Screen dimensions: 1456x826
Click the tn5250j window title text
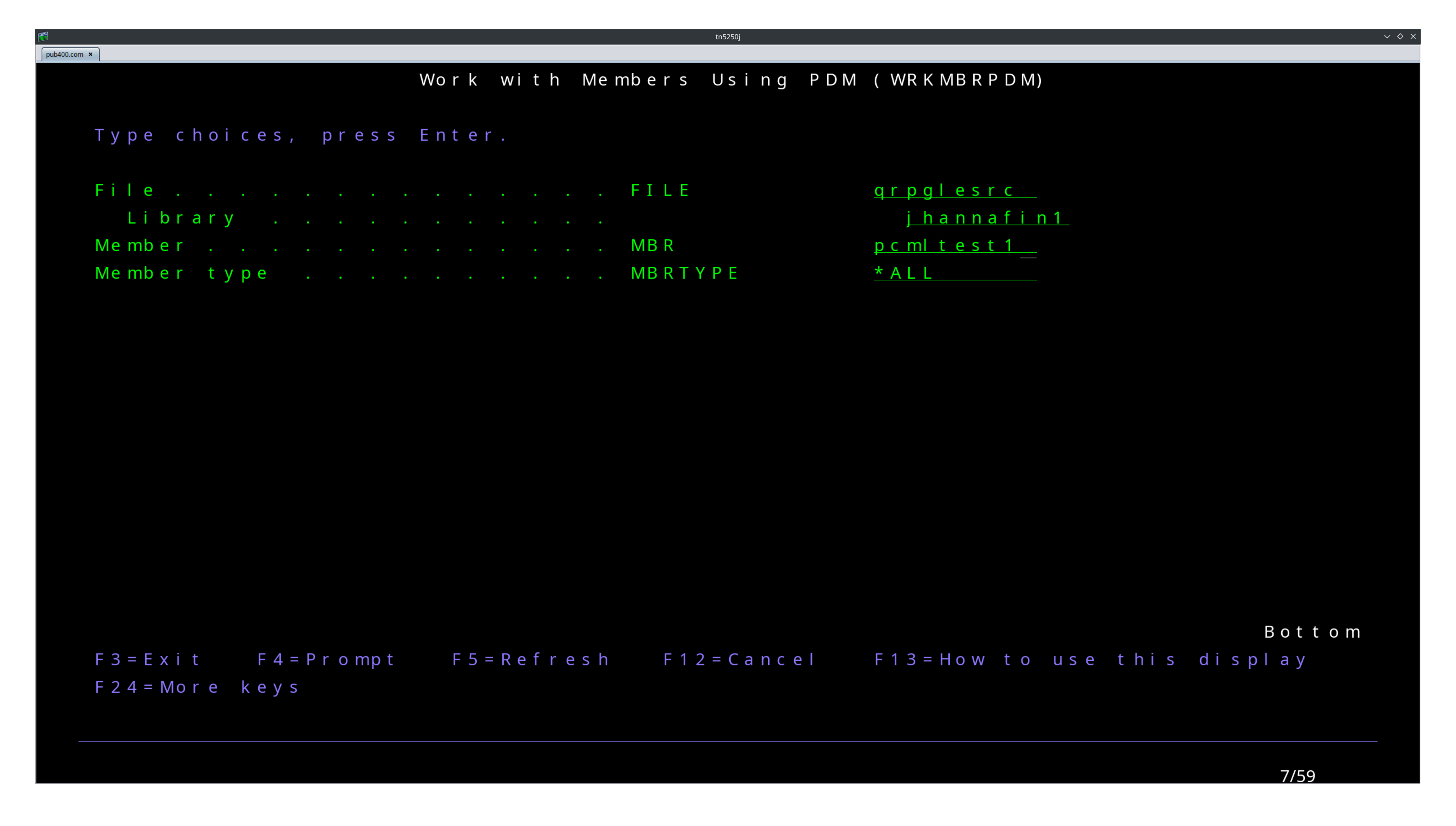[x=727, y=37]
